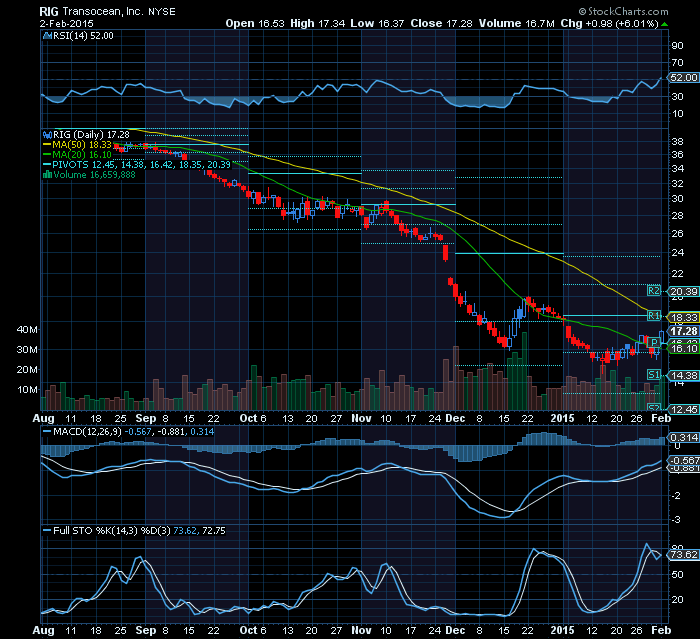Click the candlestick icon beside RIG (Daily)
The image size is (700, 639).
[x=47, y=134]
